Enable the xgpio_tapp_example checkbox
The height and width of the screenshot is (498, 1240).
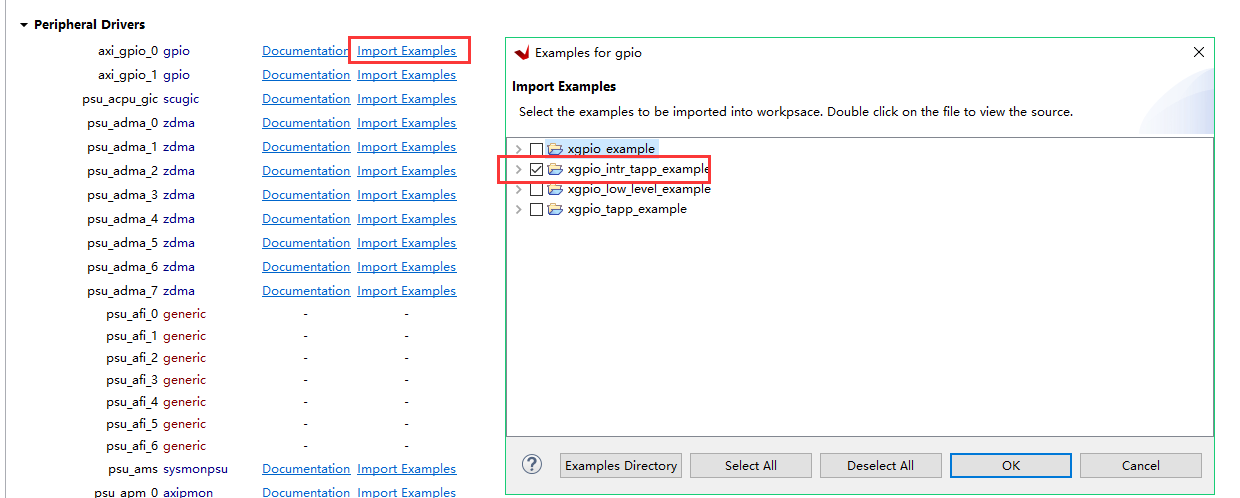pos(536,209)
